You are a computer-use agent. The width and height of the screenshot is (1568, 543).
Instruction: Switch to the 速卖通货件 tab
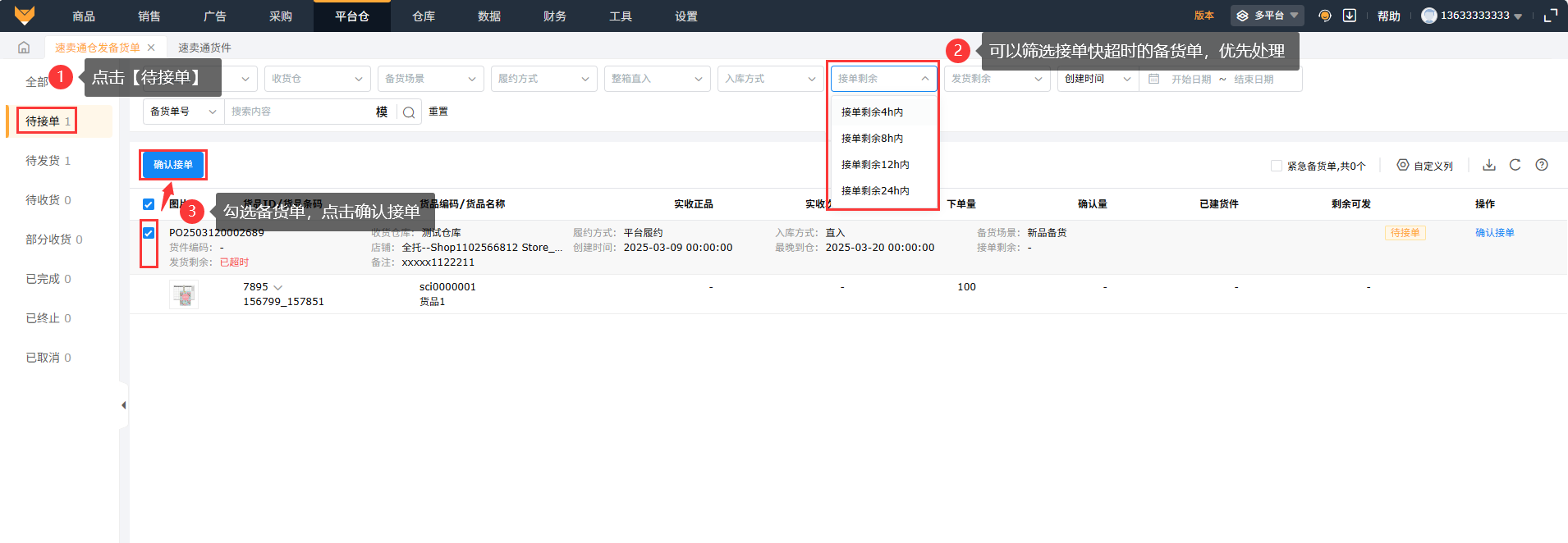[204, 48]
